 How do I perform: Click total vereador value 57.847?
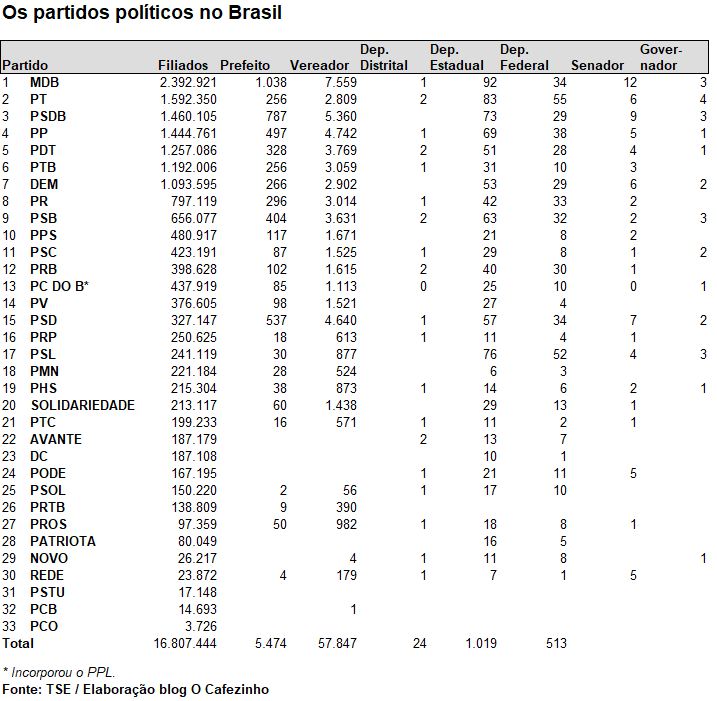(x=334, y=643)
